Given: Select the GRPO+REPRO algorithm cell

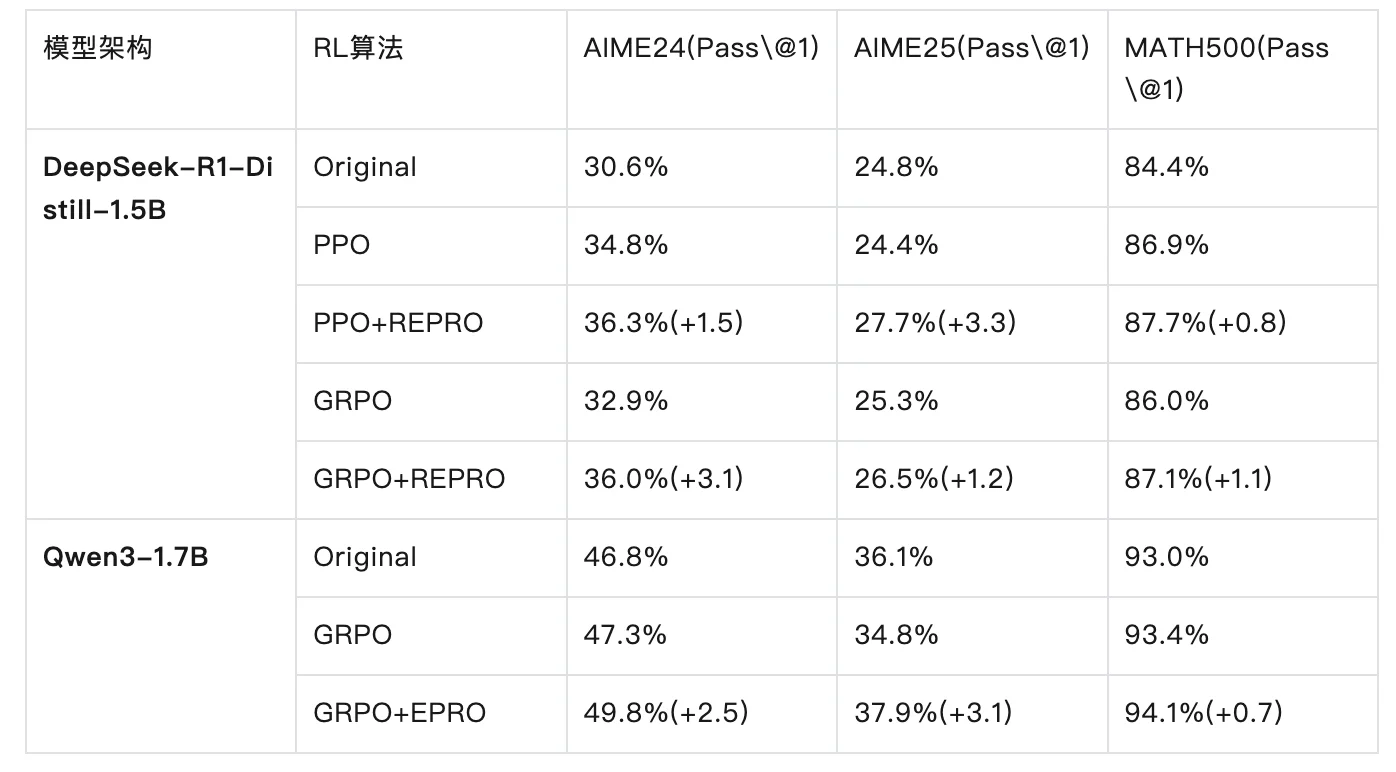Looking at the screenshot, I should 409,479.
